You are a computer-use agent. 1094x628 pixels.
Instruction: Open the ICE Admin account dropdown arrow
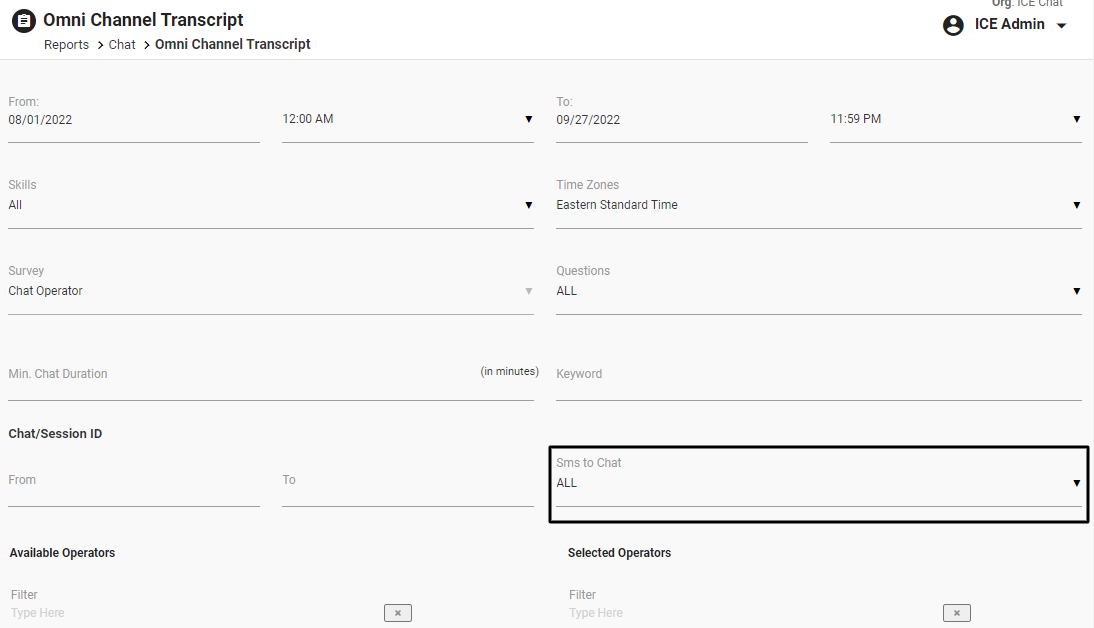(x=1061, y=26)
